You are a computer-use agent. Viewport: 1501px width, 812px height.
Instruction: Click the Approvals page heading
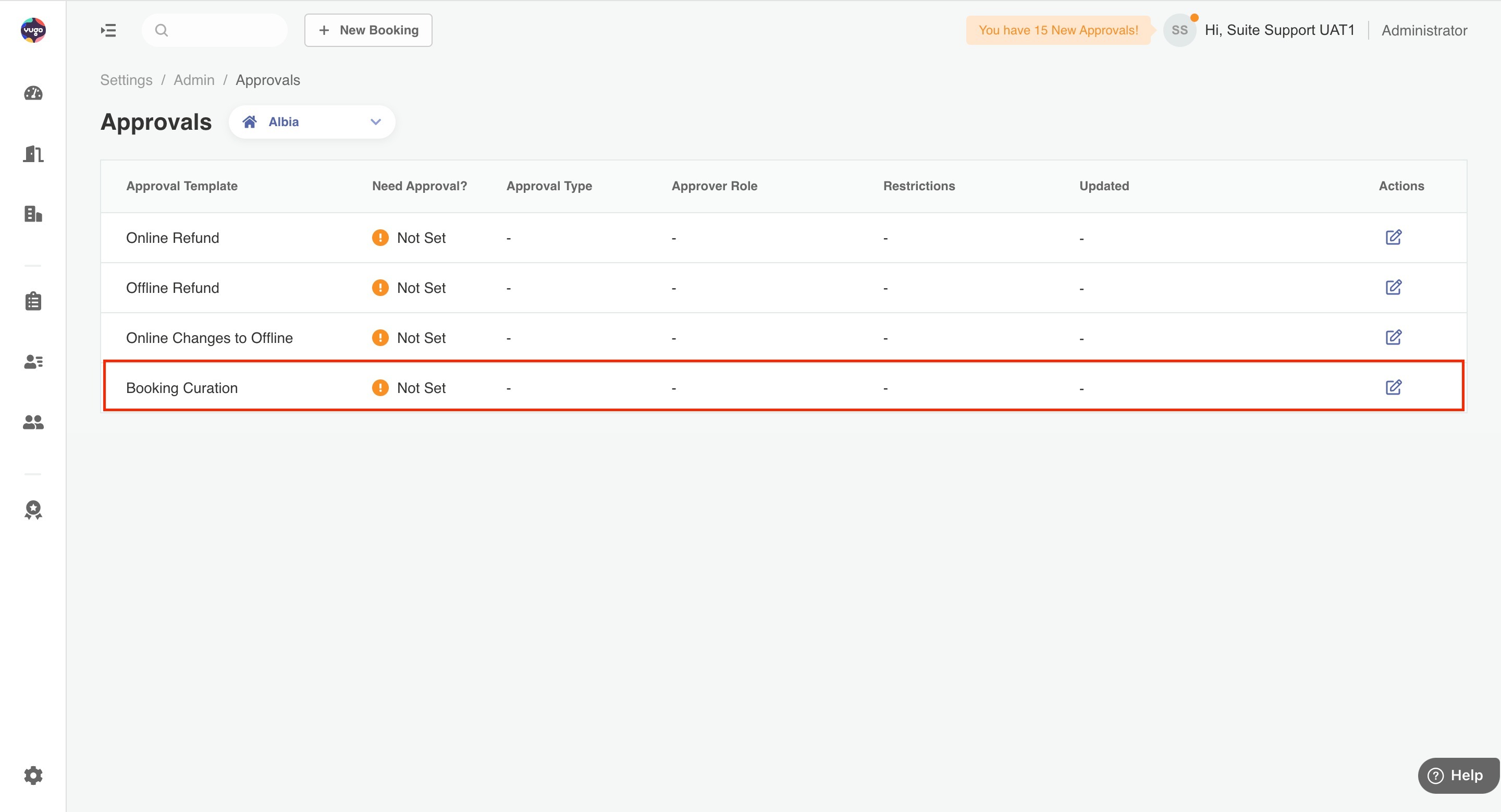tap(156, 122)
